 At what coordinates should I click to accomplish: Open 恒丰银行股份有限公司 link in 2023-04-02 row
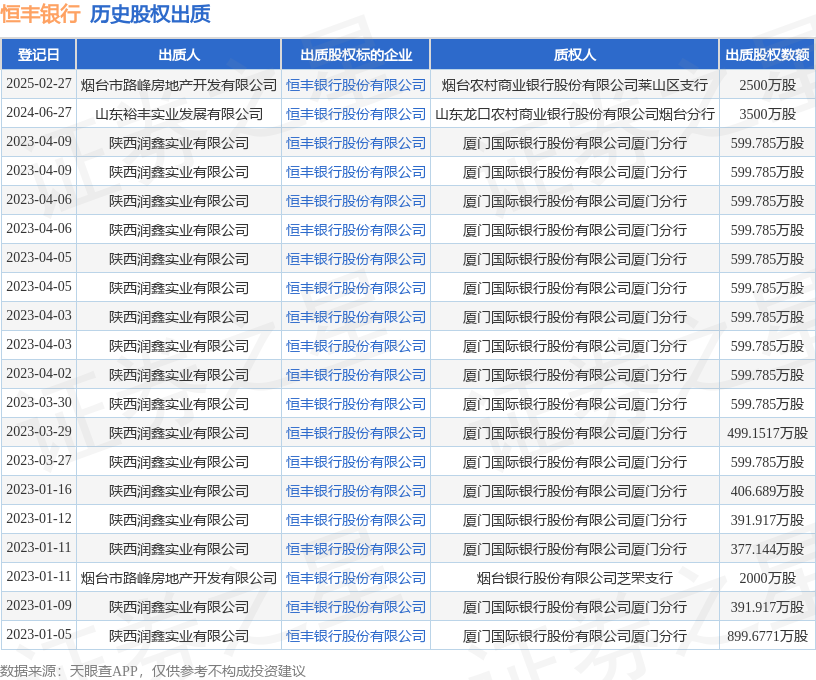pyautogui.click(x=356, y=375)
